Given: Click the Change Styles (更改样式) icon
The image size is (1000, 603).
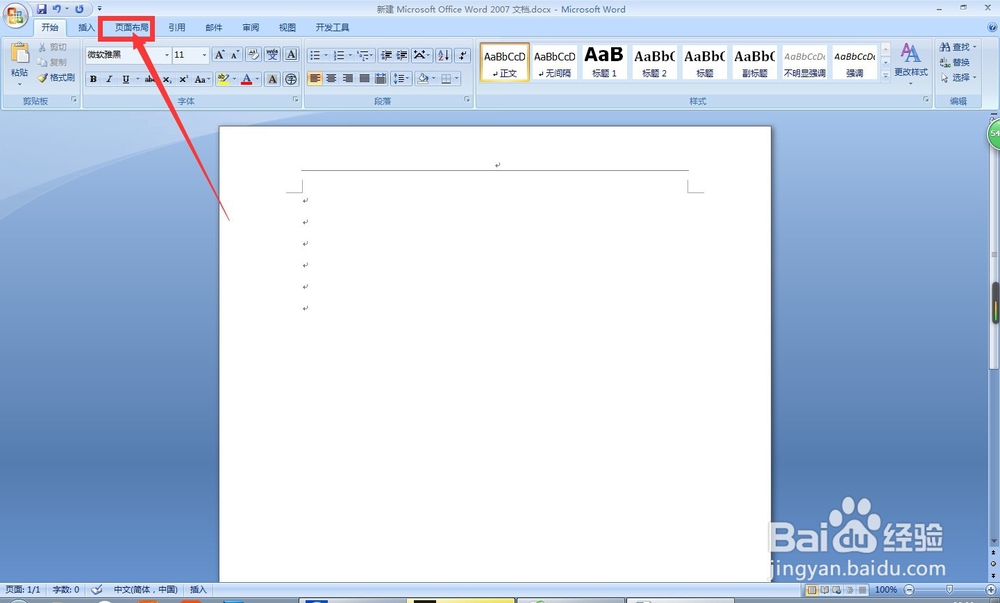Looking at the screenshot, I should pos(911,61).
